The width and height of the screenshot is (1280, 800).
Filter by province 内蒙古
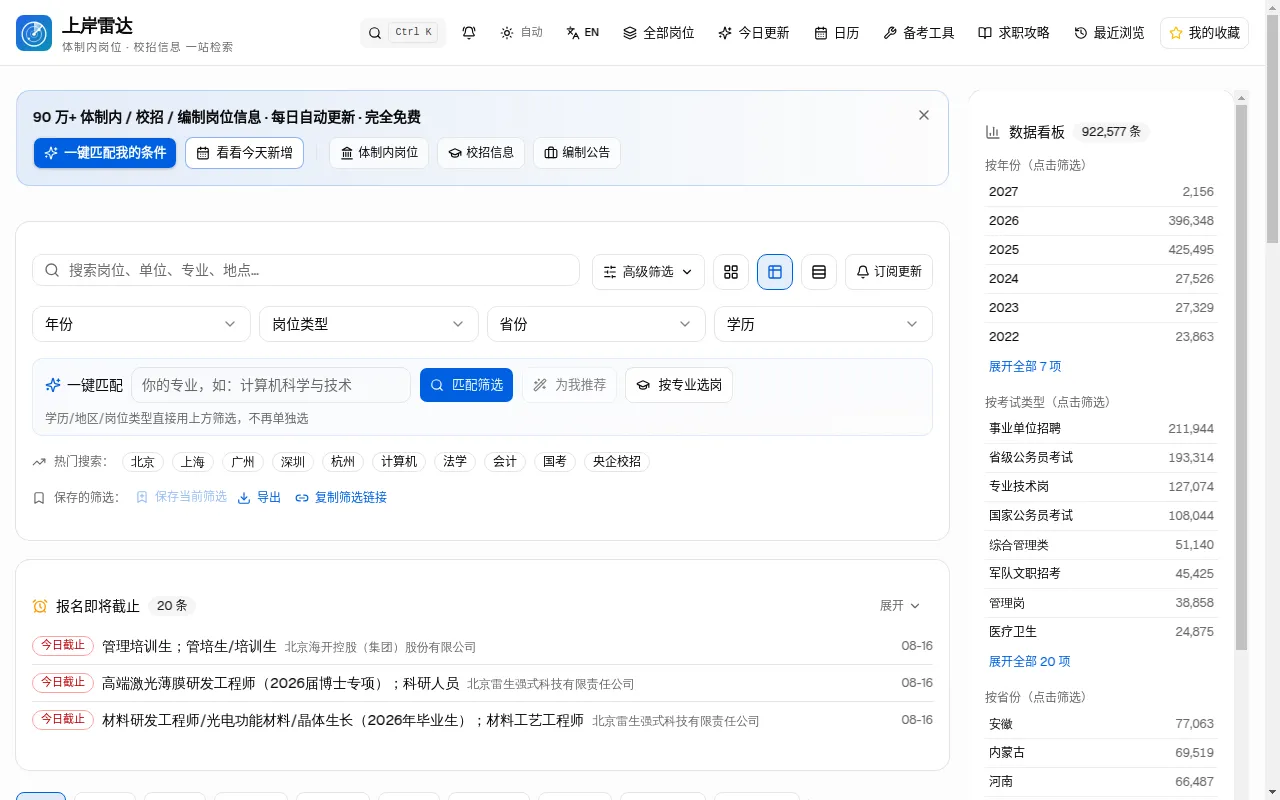1101,753
